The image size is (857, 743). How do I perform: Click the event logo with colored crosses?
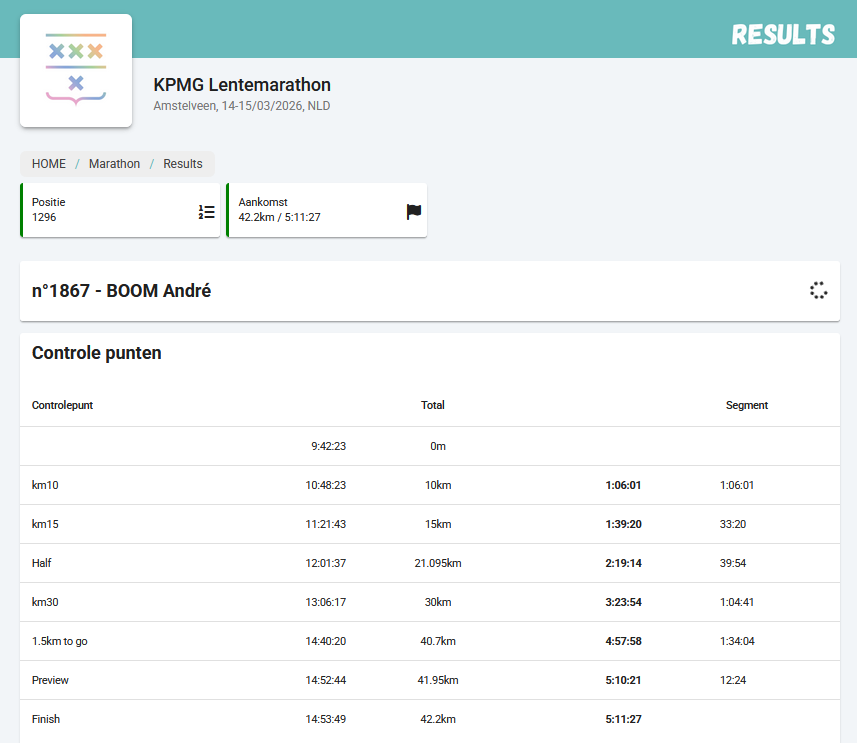[x=76, y=70]
